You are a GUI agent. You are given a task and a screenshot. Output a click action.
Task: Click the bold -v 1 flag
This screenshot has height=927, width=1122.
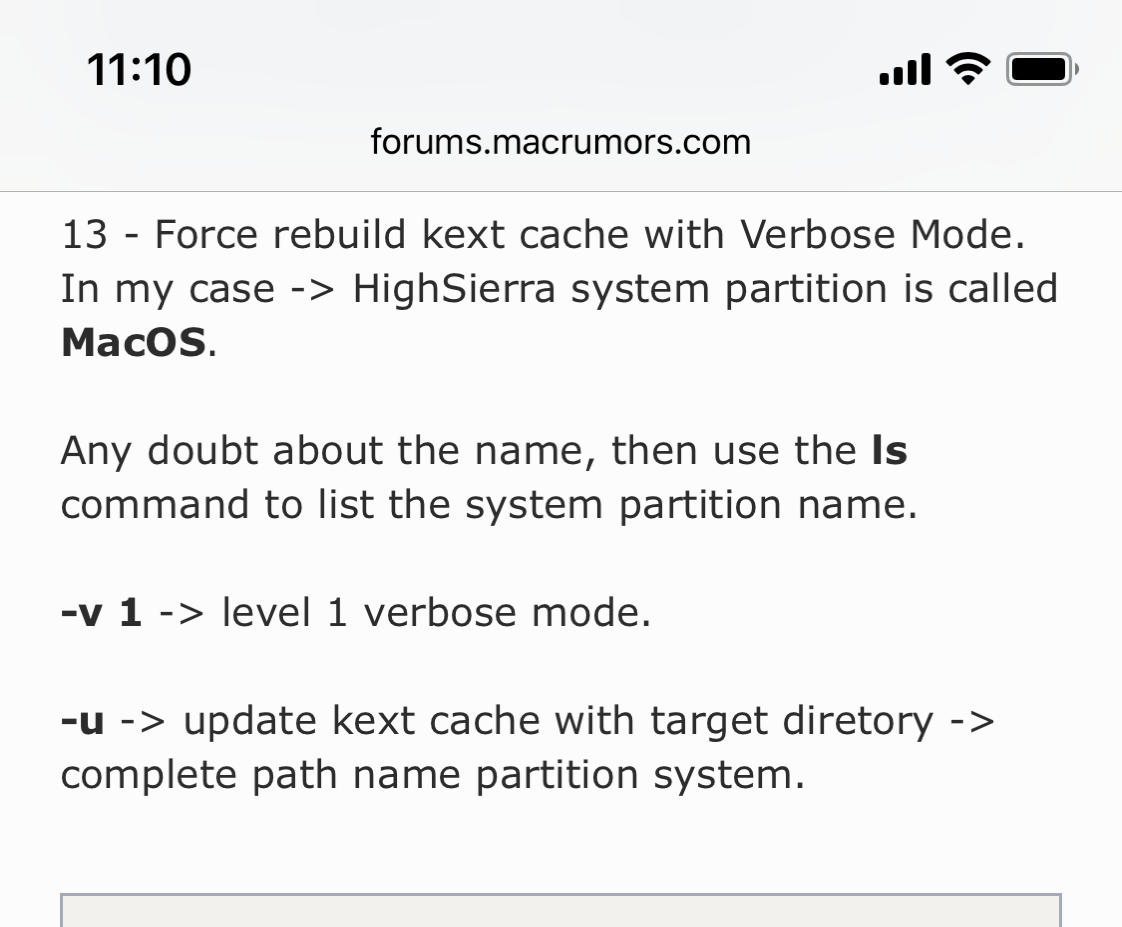(101, 612)
